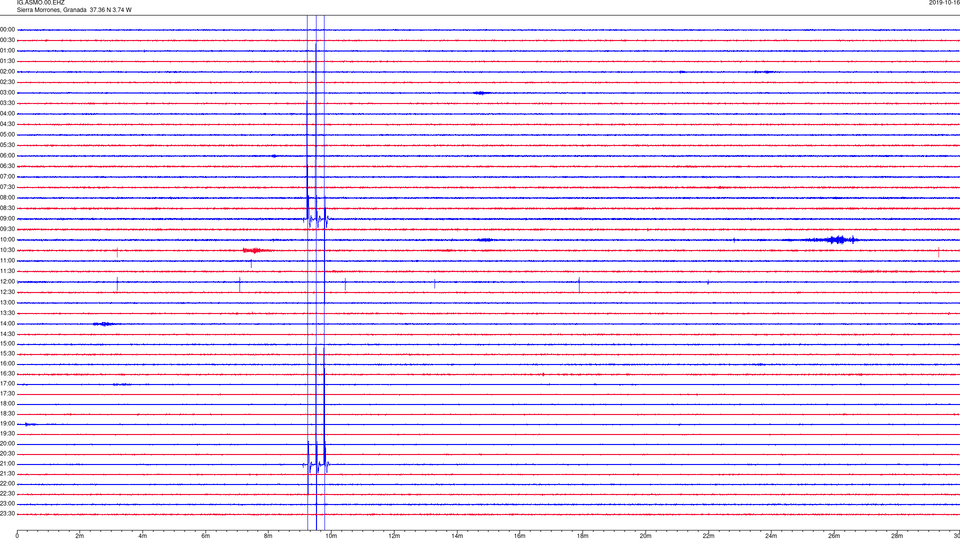Viewport: 960px width, 540px height.
Task: Click the 17:00 time label
Action: click(7, 384)
